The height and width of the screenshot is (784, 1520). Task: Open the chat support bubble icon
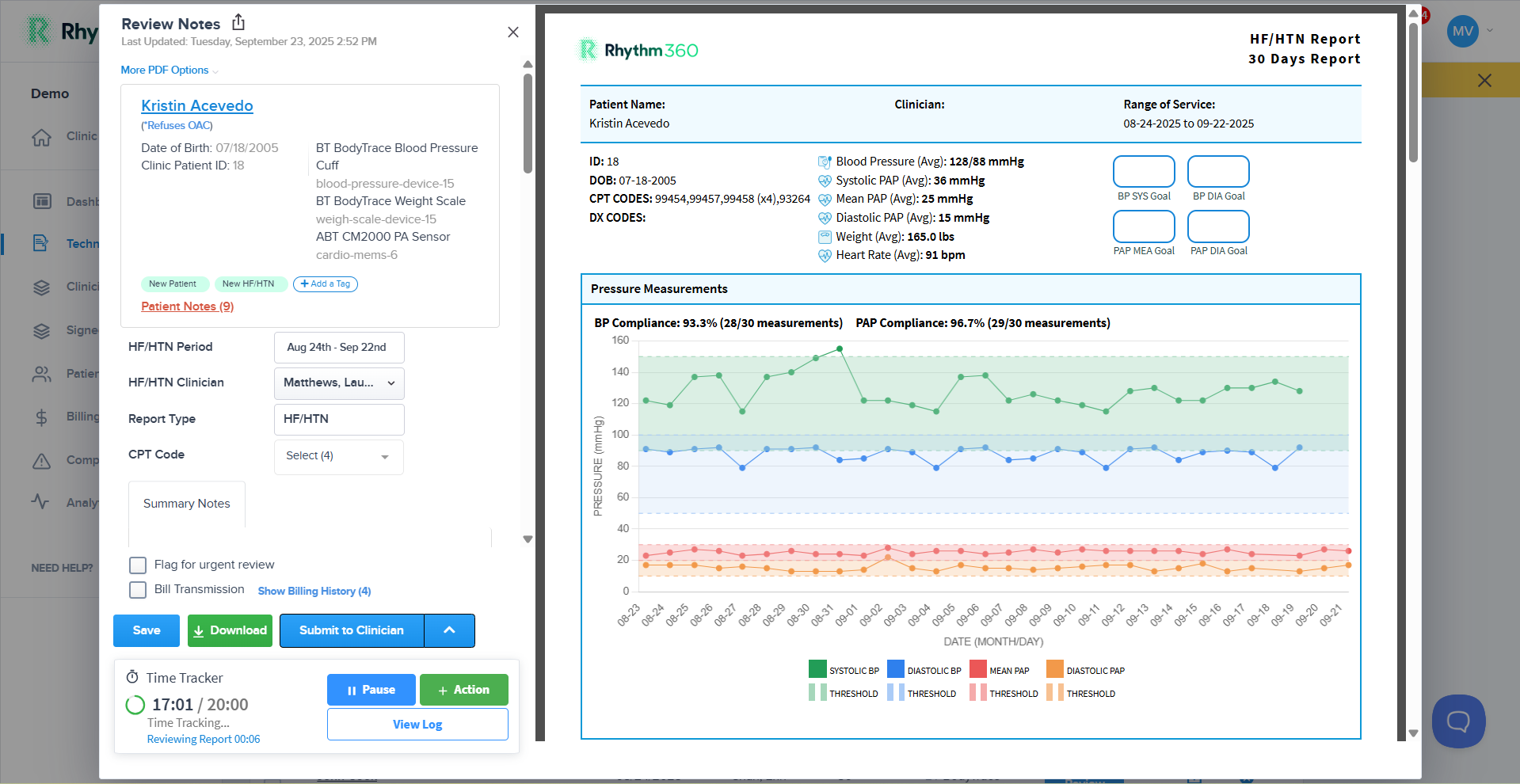[x=1458, y=721]
